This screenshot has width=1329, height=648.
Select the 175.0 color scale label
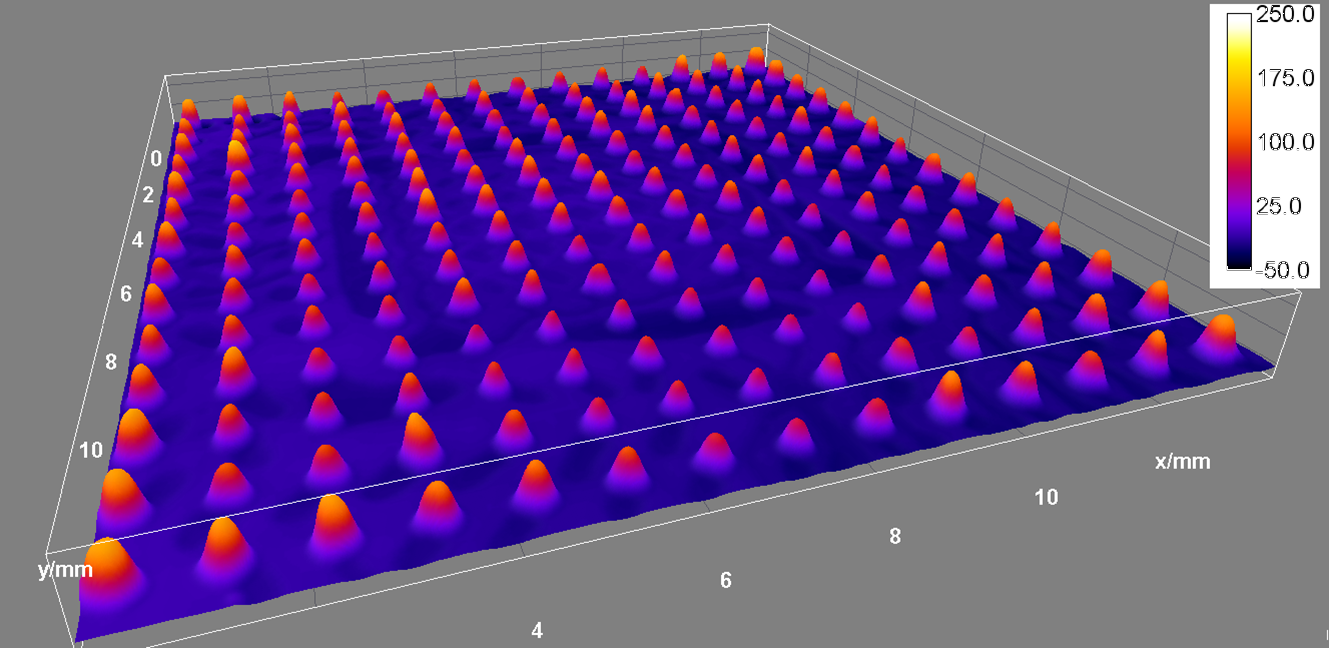tap(1285, 78)
